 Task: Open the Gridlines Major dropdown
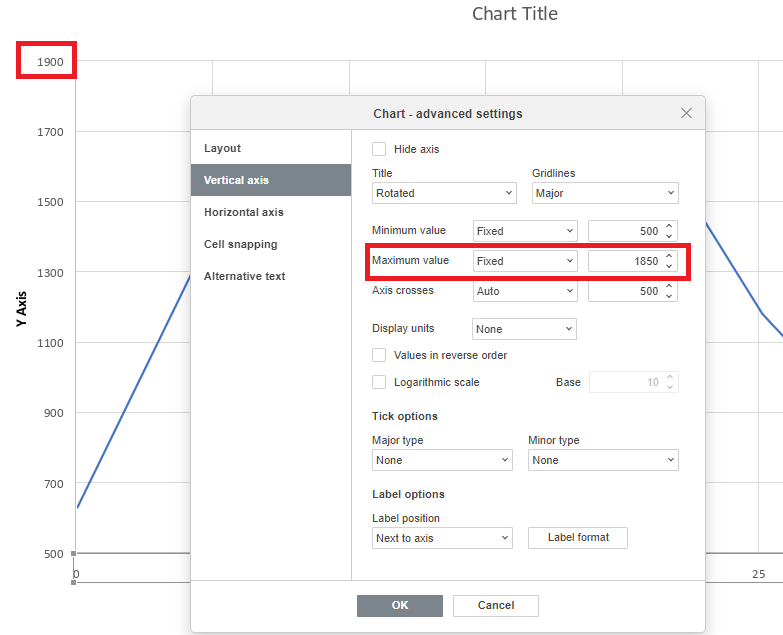click(605, 193)
